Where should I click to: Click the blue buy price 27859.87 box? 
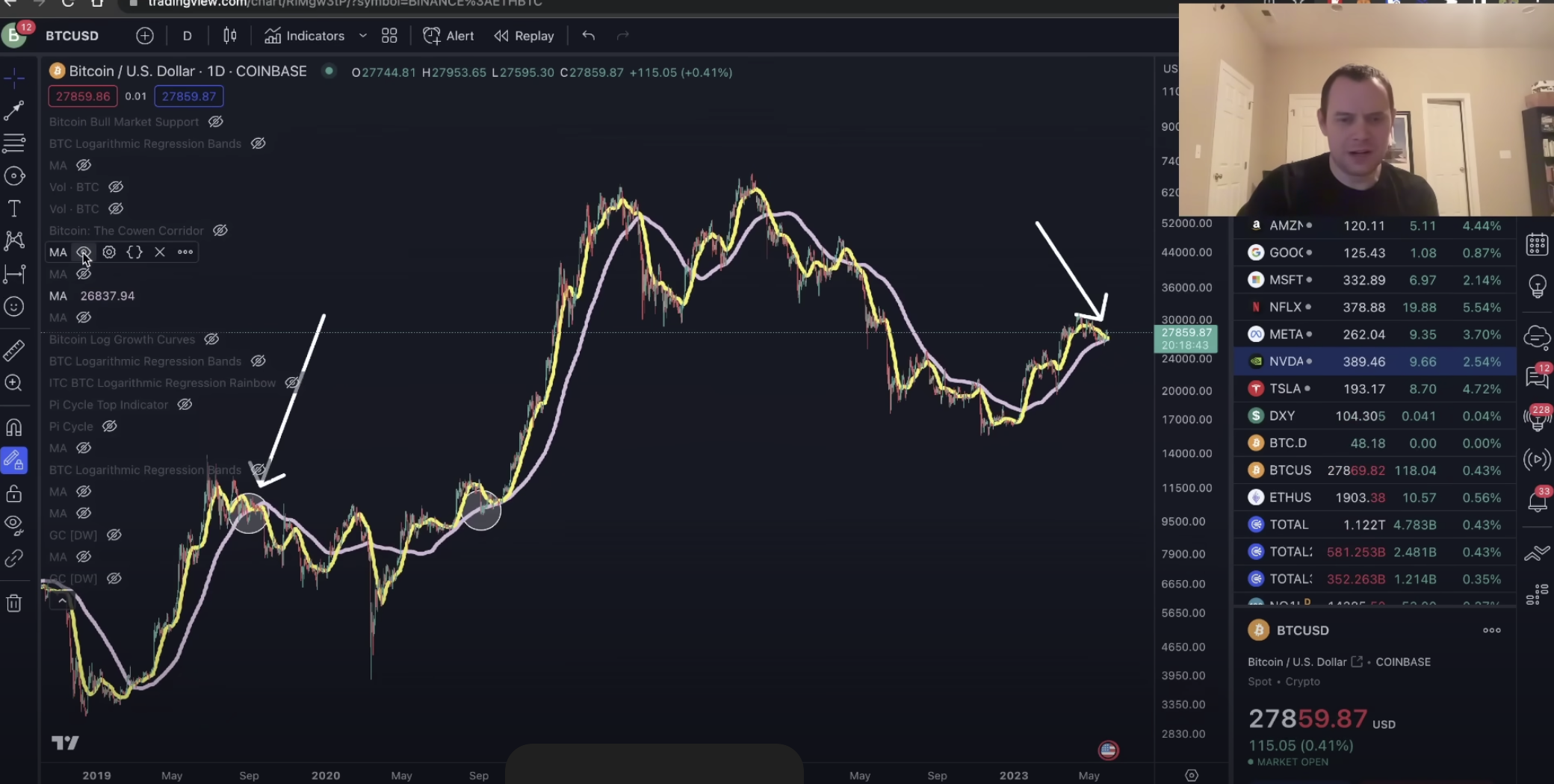coord(189,96)
